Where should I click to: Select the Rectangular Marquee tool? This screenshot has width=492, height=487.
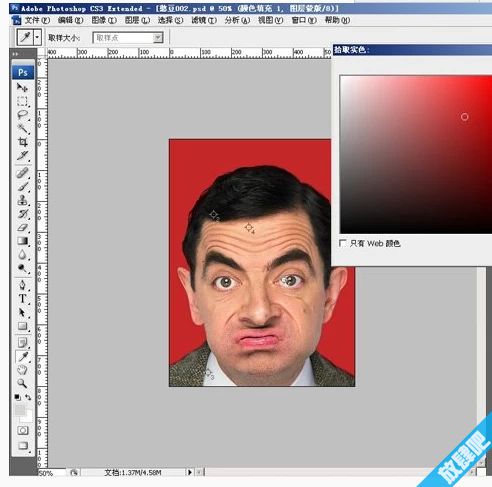(x=22, y=101)
